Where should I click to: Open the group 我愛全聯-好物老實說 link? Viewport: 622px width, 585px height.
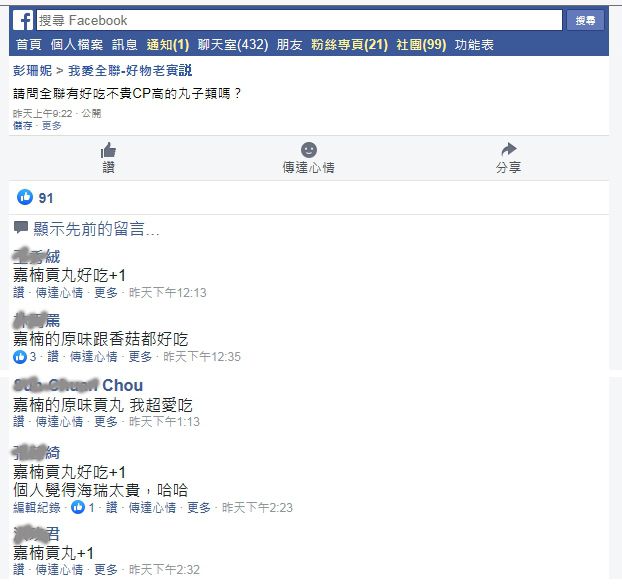click(130, 71)
